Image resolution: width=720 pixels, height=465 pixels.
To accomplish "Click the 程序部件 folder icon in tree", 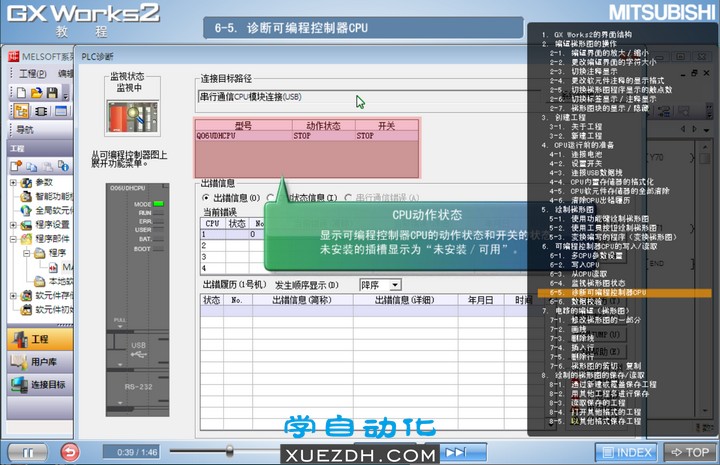I will coord(27,239).
